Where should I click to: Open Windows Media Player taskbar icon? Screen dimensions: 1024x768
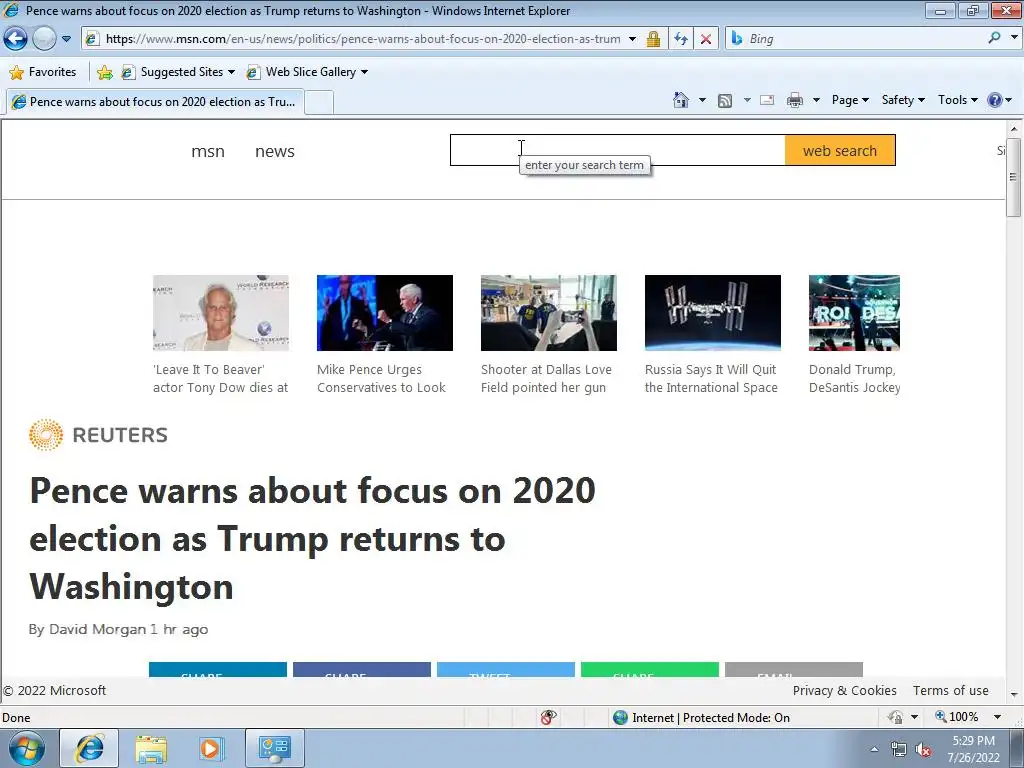211,748
